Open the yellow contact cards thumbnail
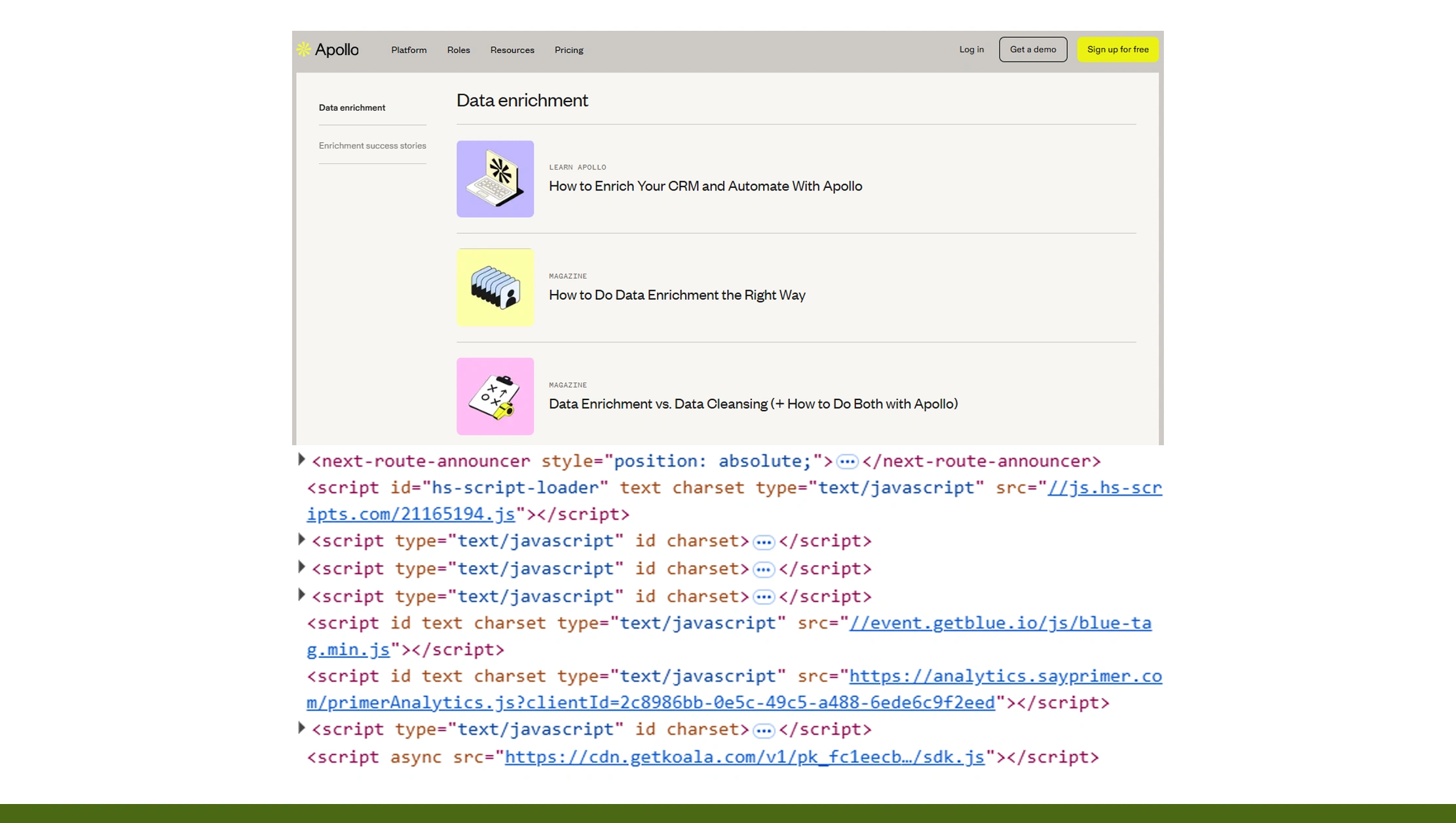The height and width of the screenshot is (823, 1456). 495,287
